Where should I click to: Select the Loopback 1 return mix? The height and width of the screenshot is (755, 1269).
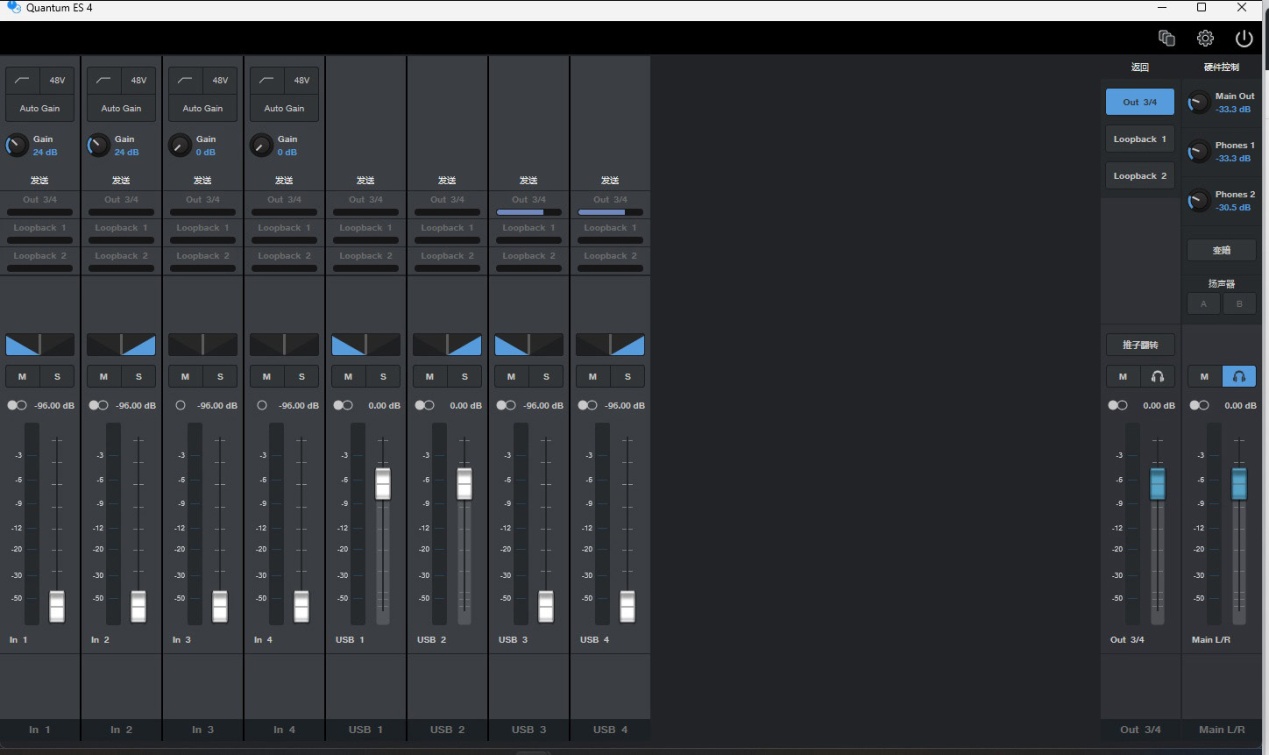click(1140, 140)
